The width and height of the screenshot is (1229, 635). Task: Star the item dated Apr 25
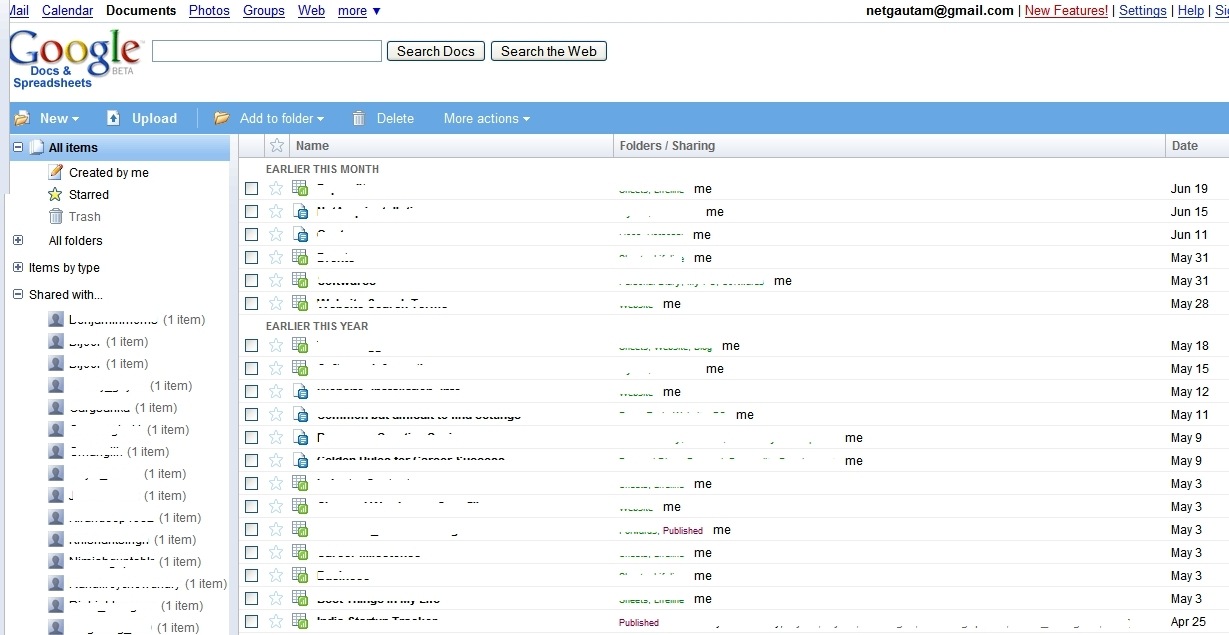(x=276, y=621)
